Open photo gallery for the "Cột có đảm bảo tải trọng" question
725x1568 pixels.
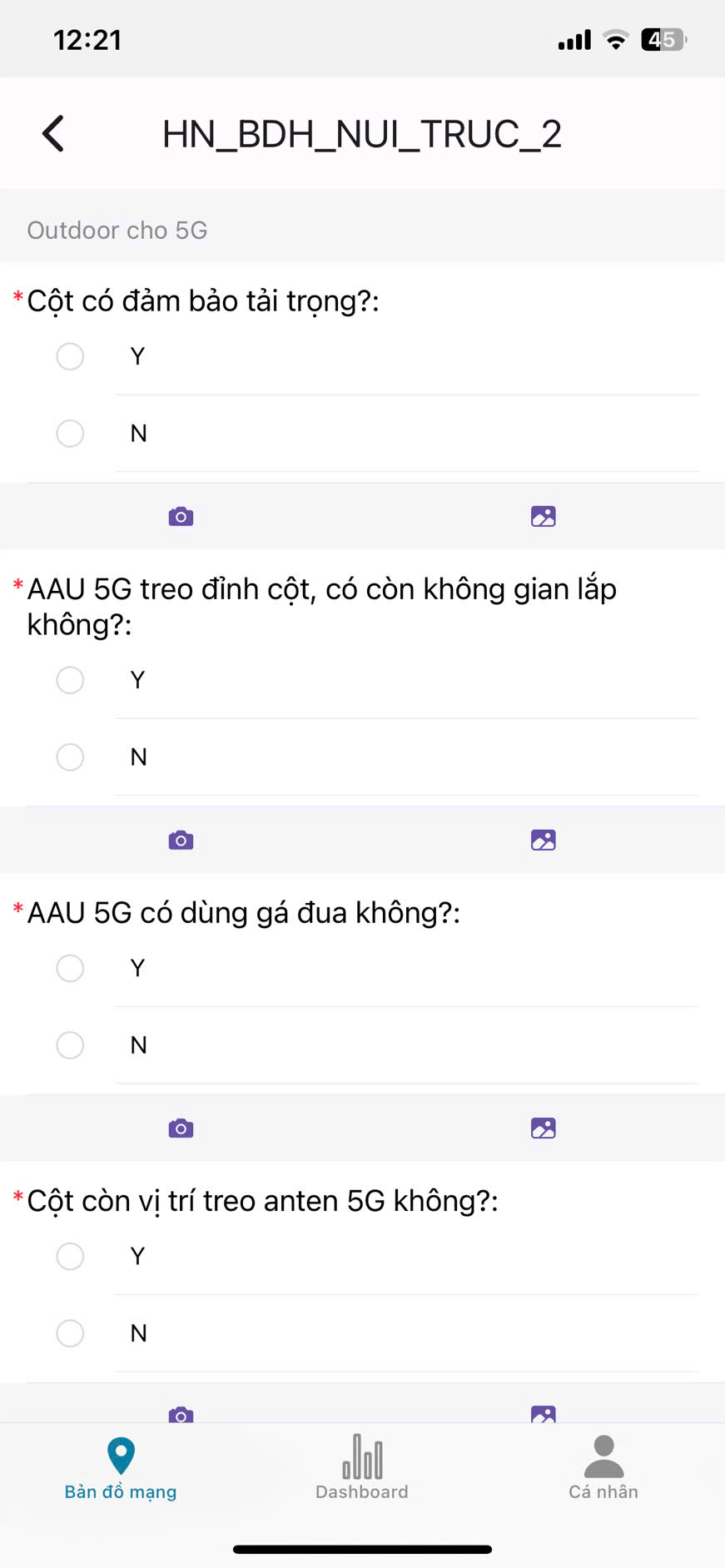(543, 517)
